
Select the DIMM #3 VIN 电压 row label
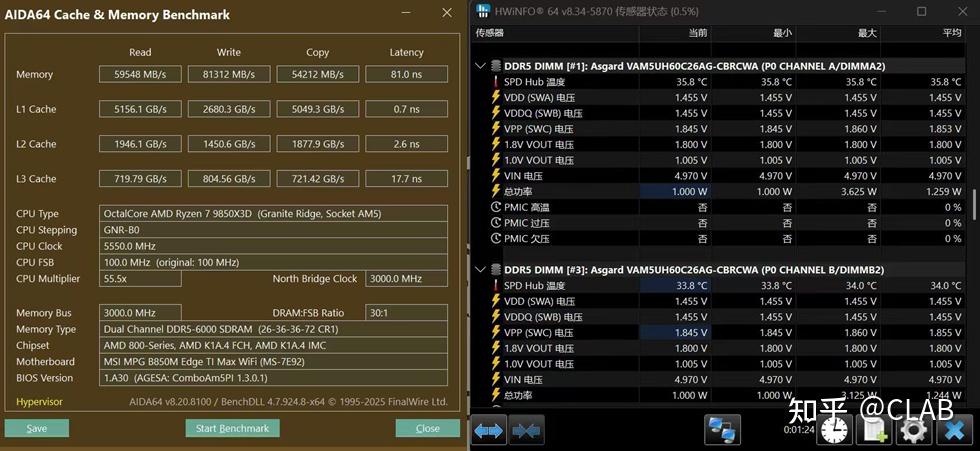click(x=523, y=380)
